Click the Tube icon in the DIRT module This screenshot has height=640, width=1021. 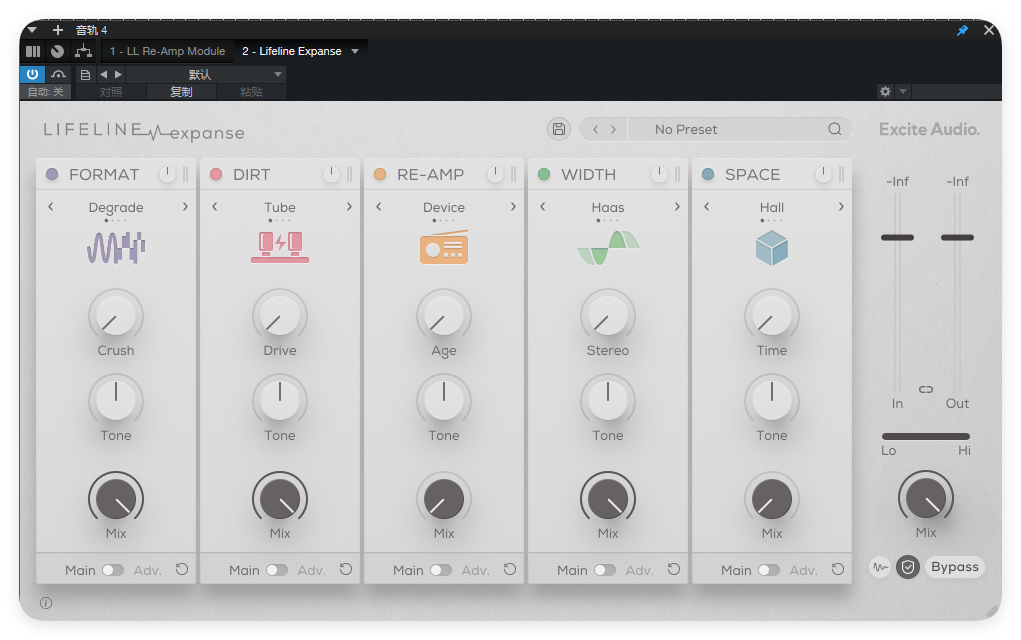(x=280, y=247)
